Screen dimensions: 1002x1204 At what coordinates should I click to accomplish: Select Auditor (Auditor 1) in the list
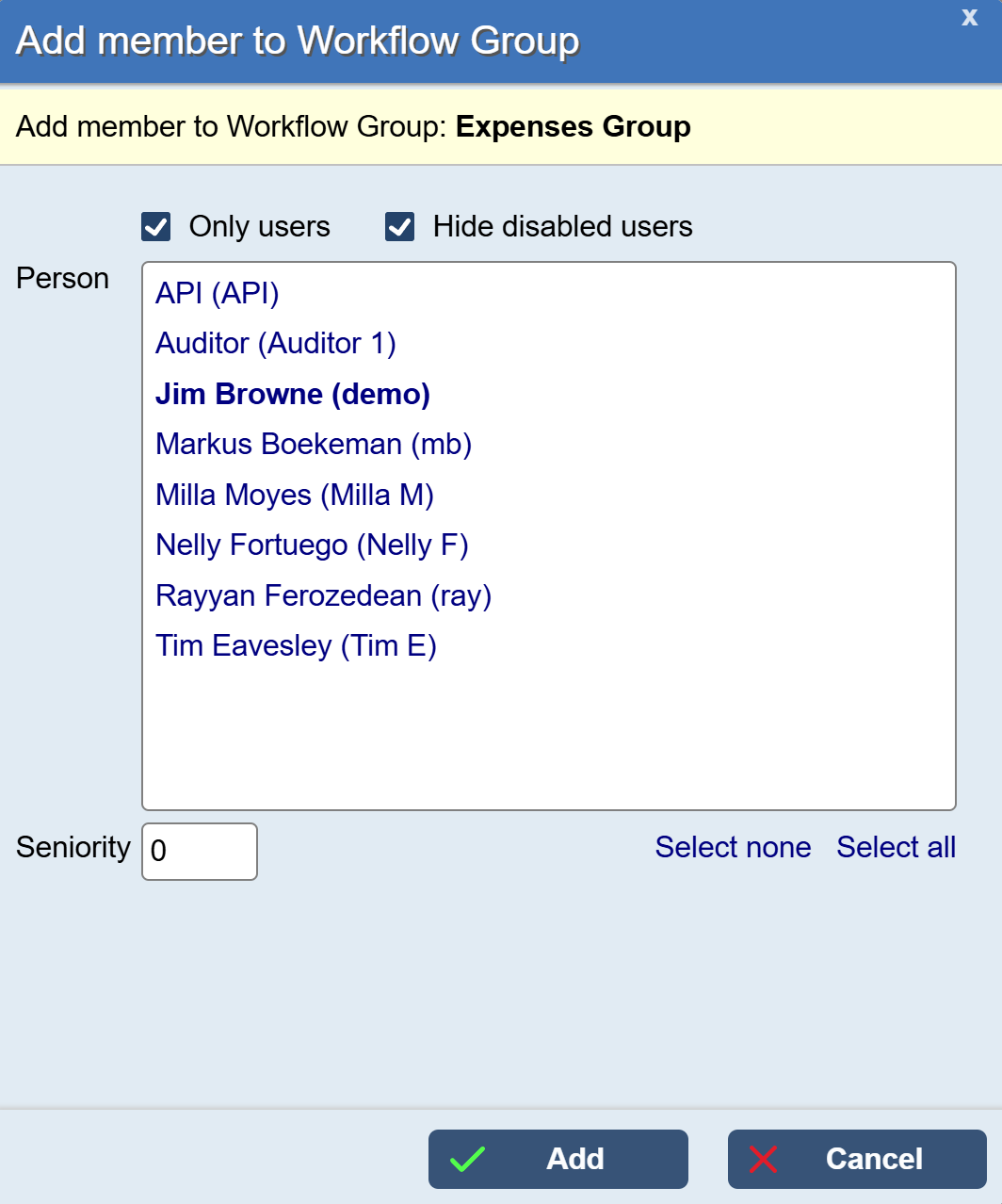tap(276, 344)
